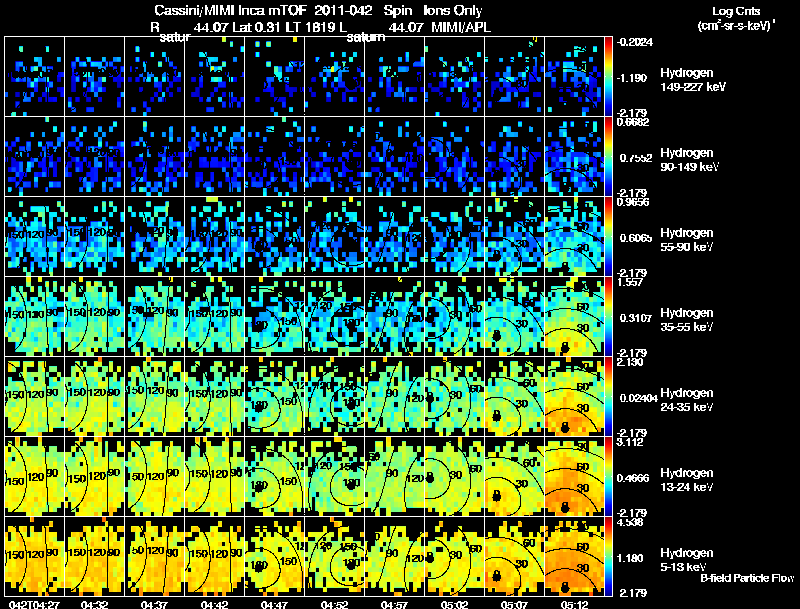800x609 pixels.
Task: Click the '04:32' time label
Action: [94, 604]
